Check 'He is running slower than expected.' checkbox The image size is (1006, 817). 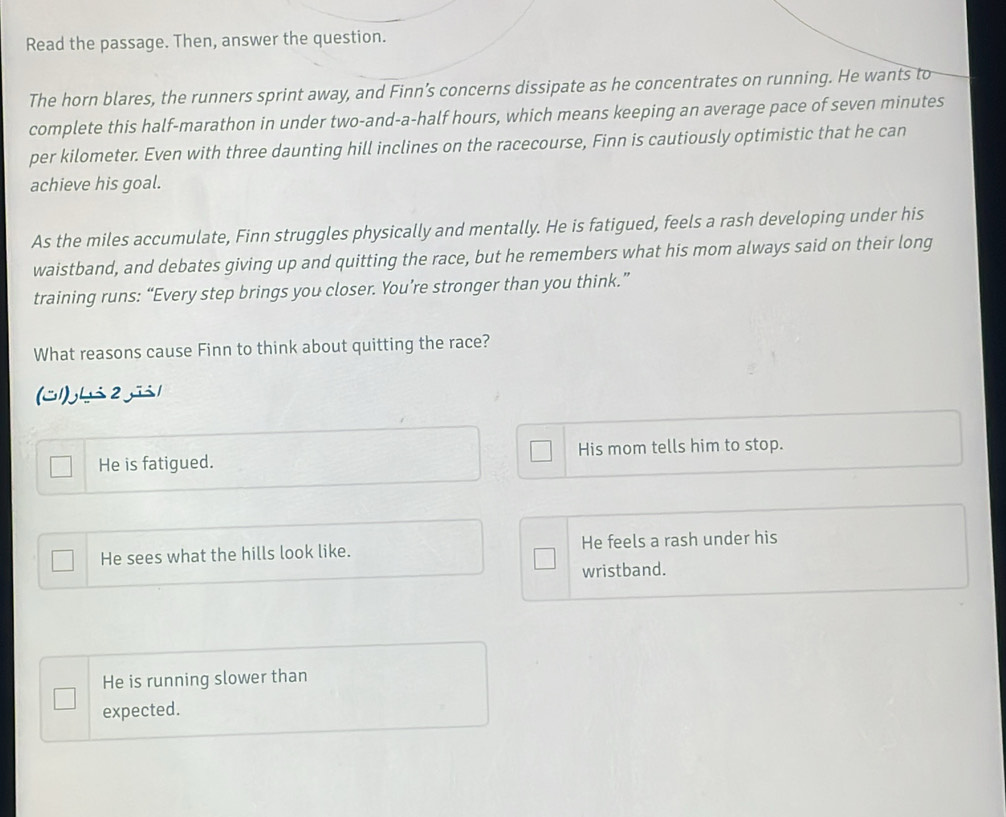click(64, 698)
